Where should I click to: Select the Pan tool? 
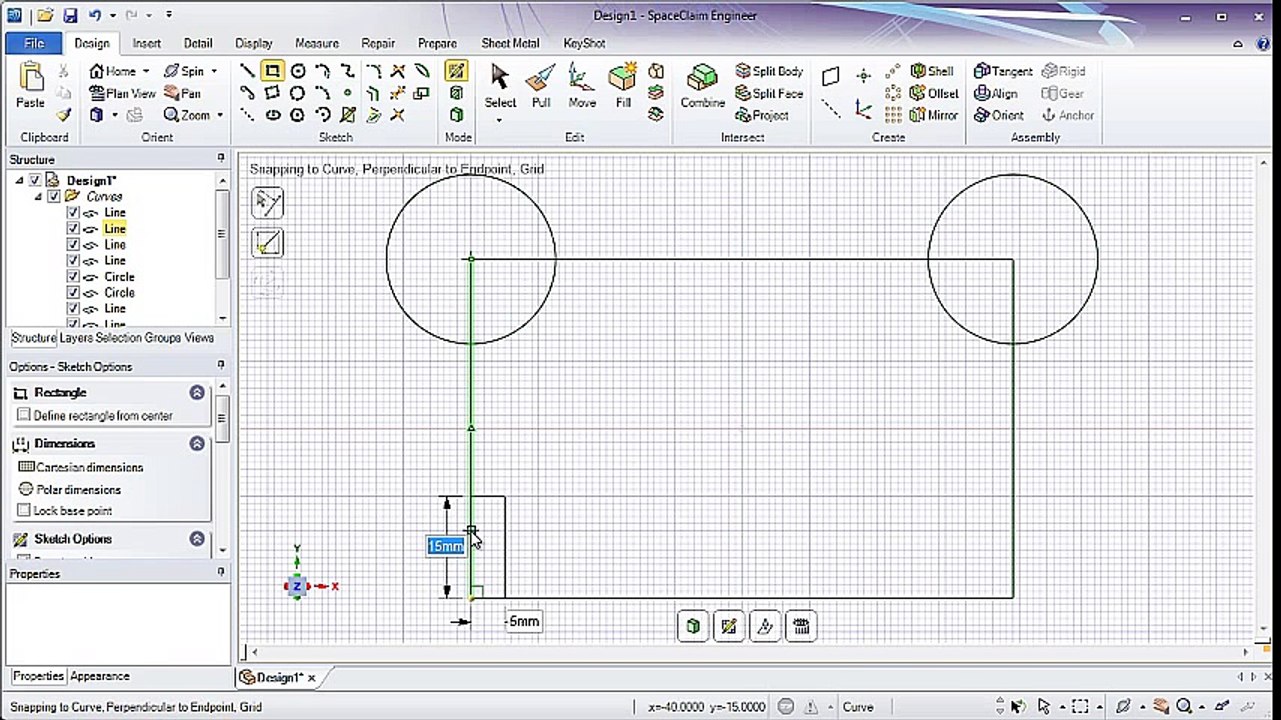(x=183, y=93)
